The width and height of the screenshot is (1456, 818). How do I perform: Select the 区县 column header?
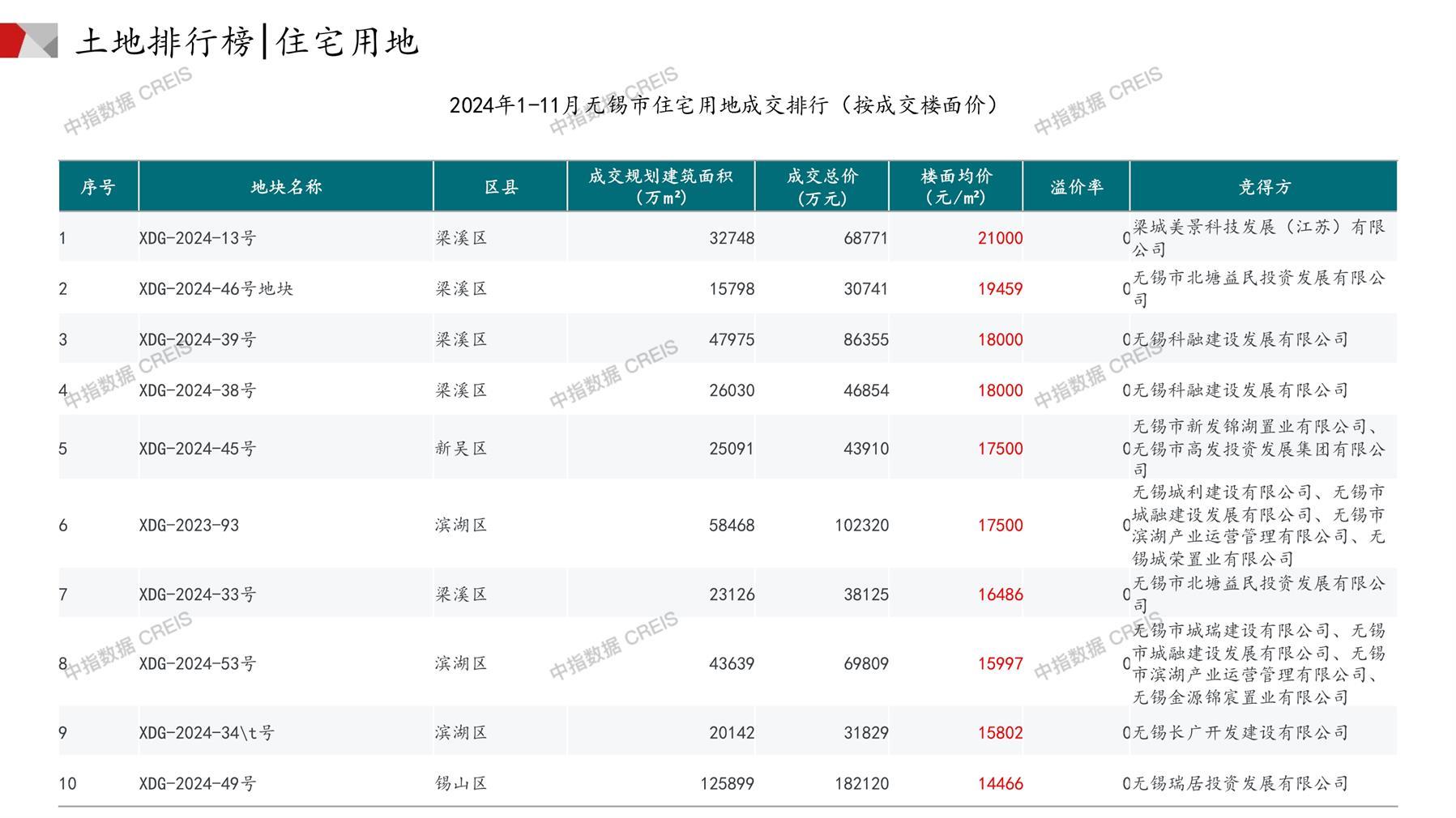[501, 187]
